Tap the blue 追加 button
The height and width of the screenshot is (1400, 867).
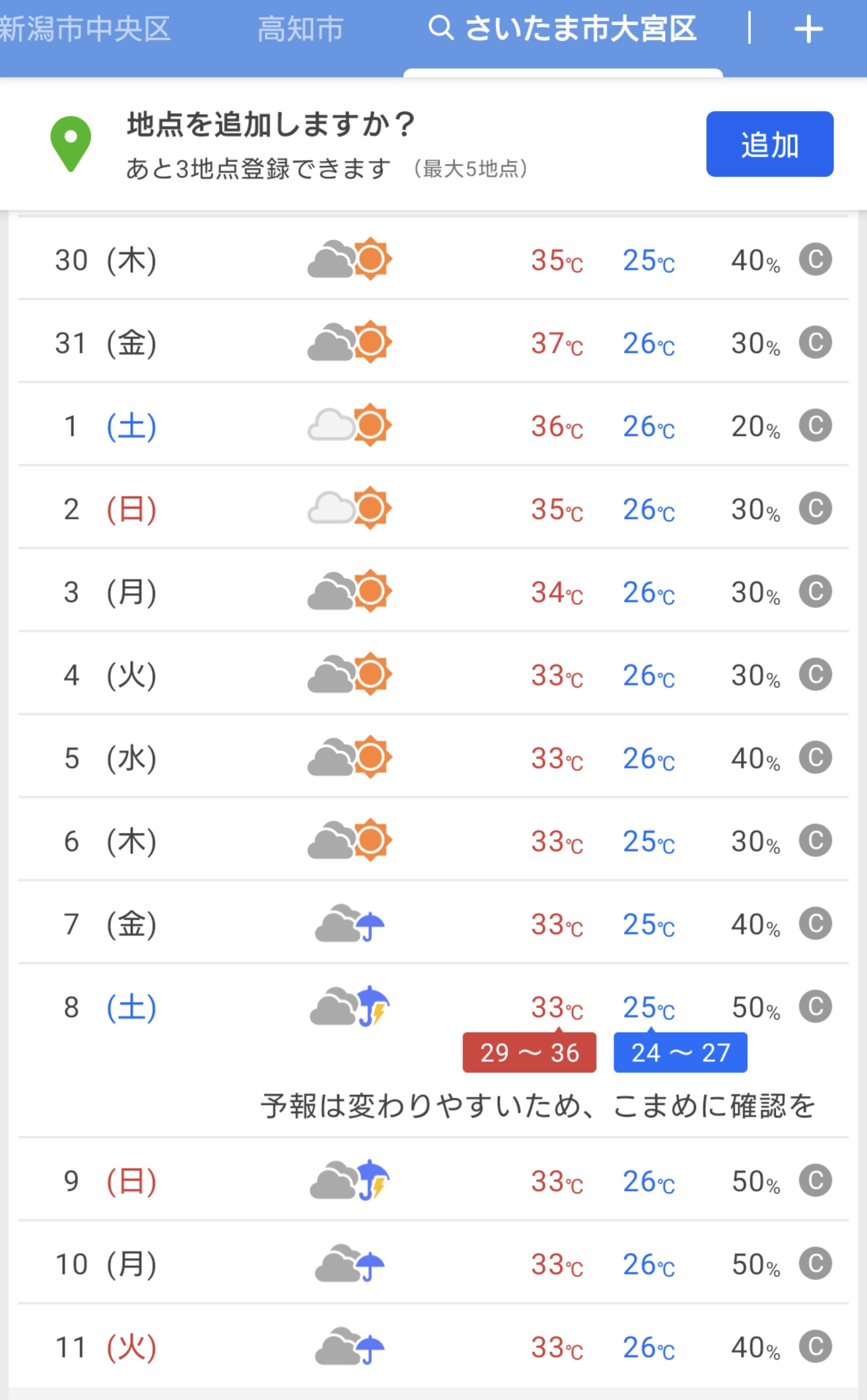pyautogui.click(x=769, y=144)
